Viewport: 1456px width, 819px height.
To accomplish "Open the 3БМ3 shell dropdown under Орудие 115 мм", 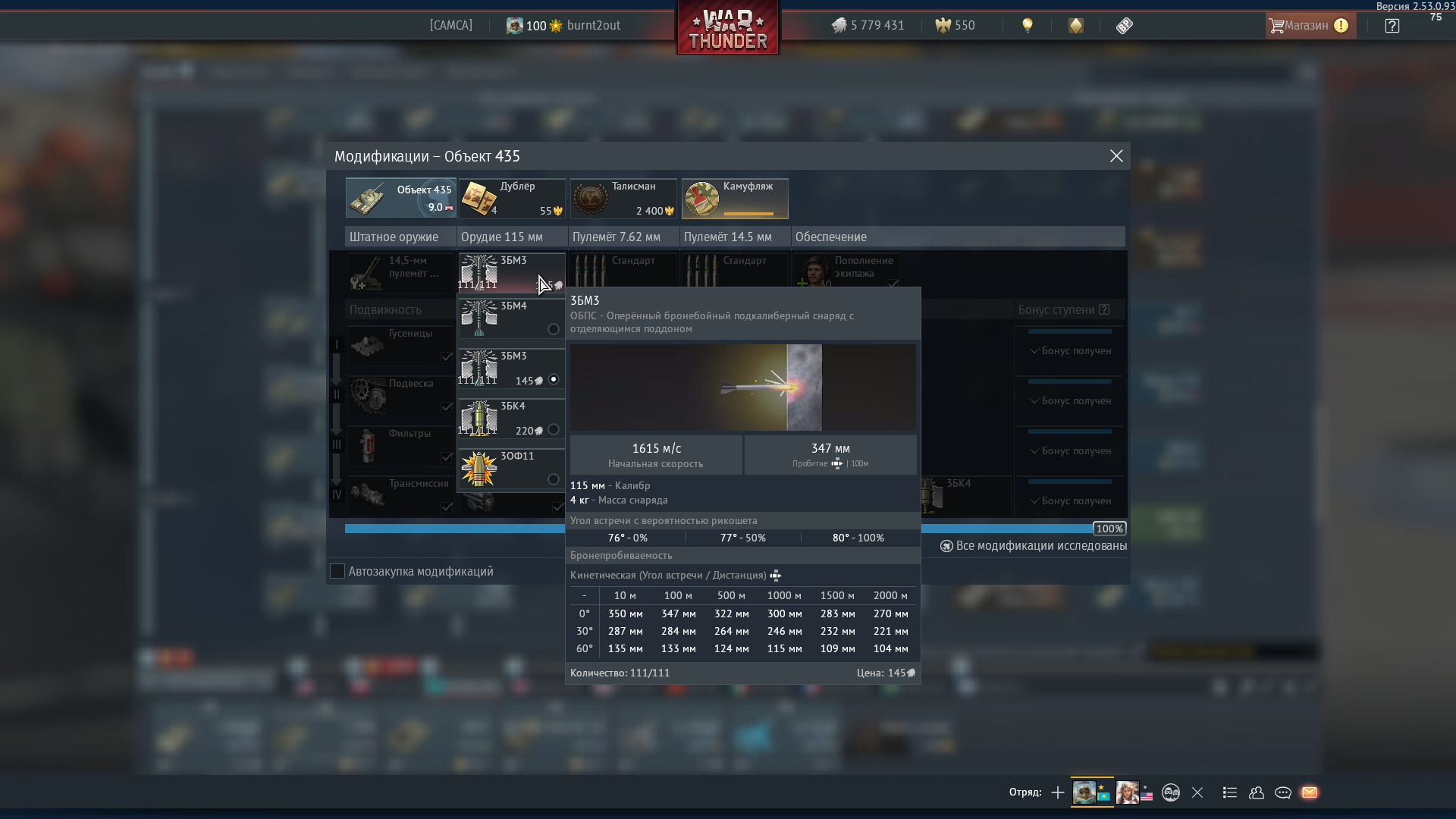I will tap(511, 272).
